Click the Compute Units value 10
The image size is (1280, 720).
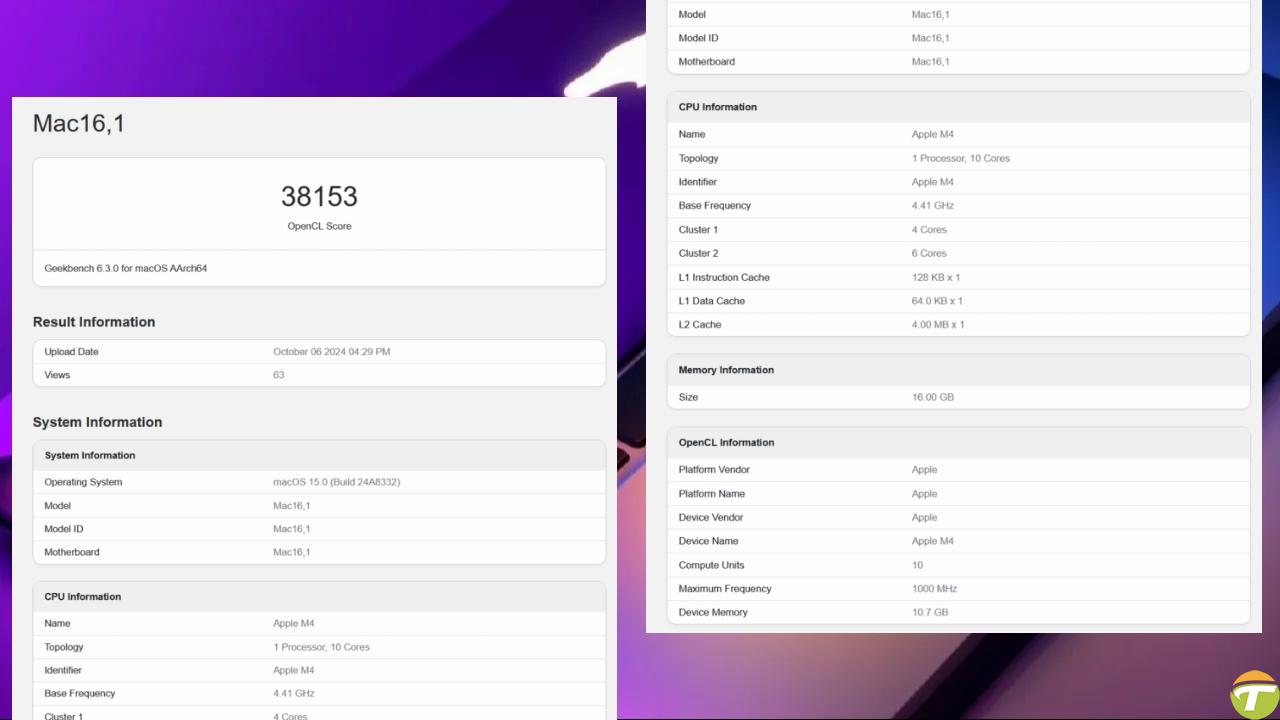click(918, 565)
